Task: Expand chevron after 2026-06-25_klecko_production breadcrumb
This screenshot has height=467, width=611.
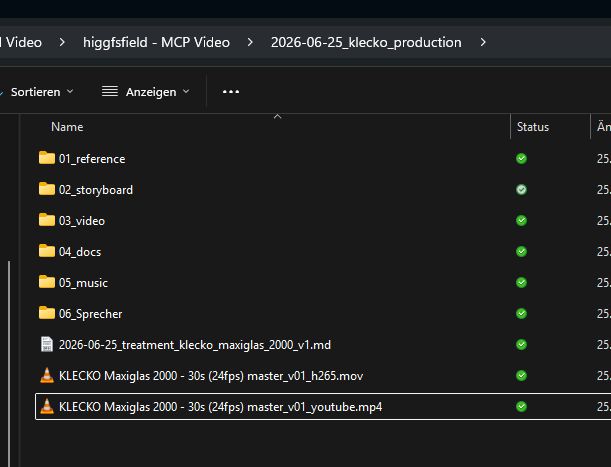Action: coord(483,42)
